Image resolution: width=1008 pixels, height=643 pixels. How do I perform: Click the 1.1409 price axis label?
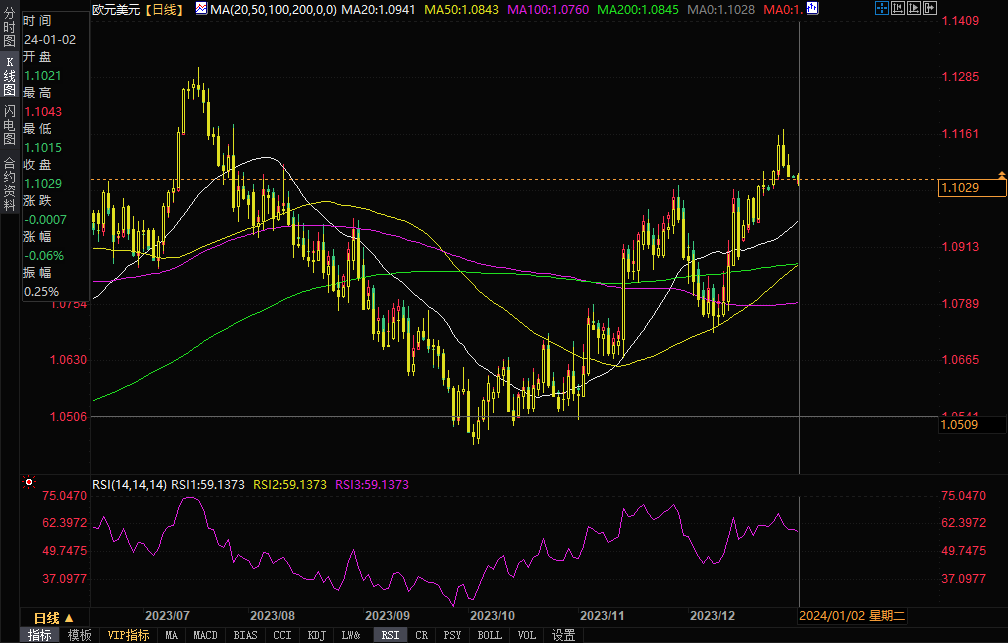[x=960, y=21]
